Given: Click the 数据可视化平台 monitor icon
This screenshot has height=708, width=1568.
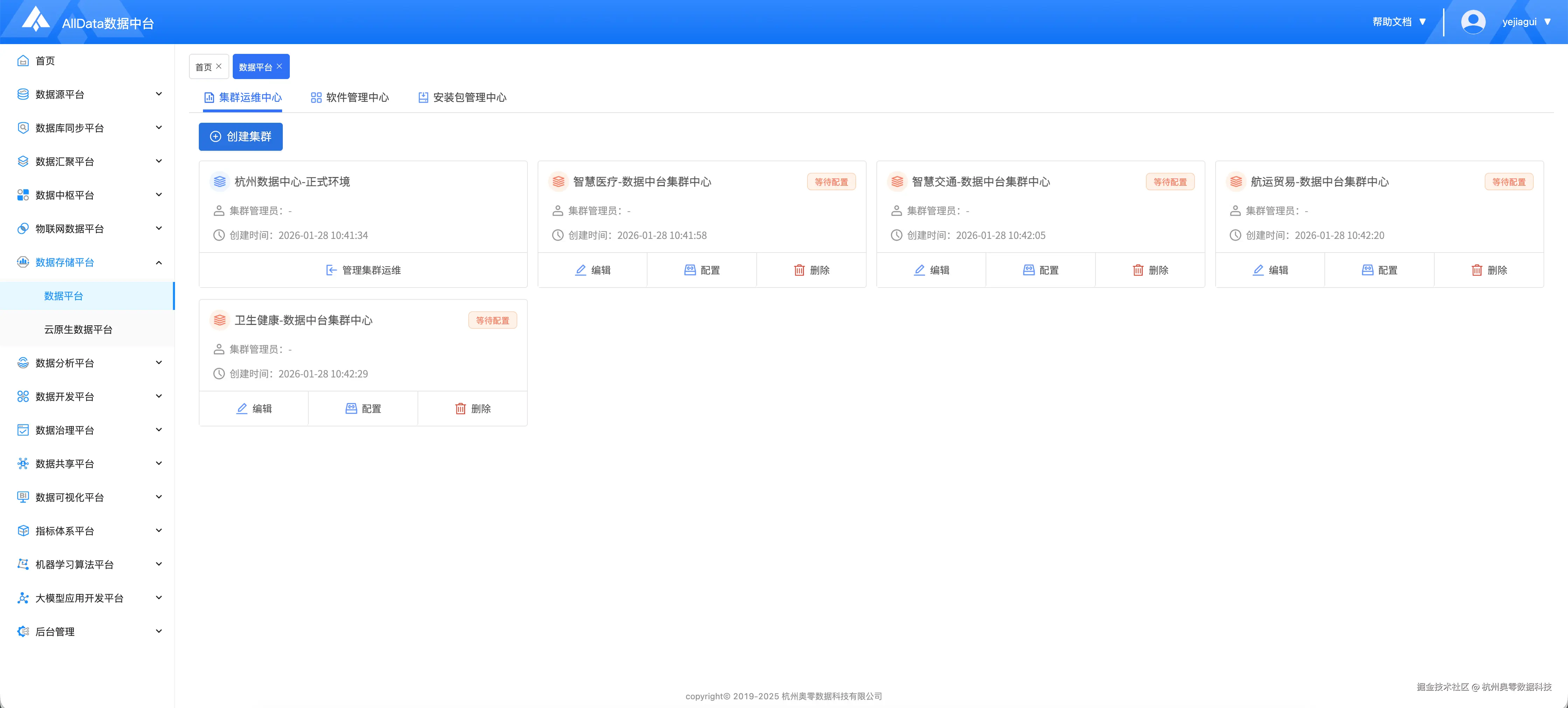Looking at the screenshot, I should point(22,497).
